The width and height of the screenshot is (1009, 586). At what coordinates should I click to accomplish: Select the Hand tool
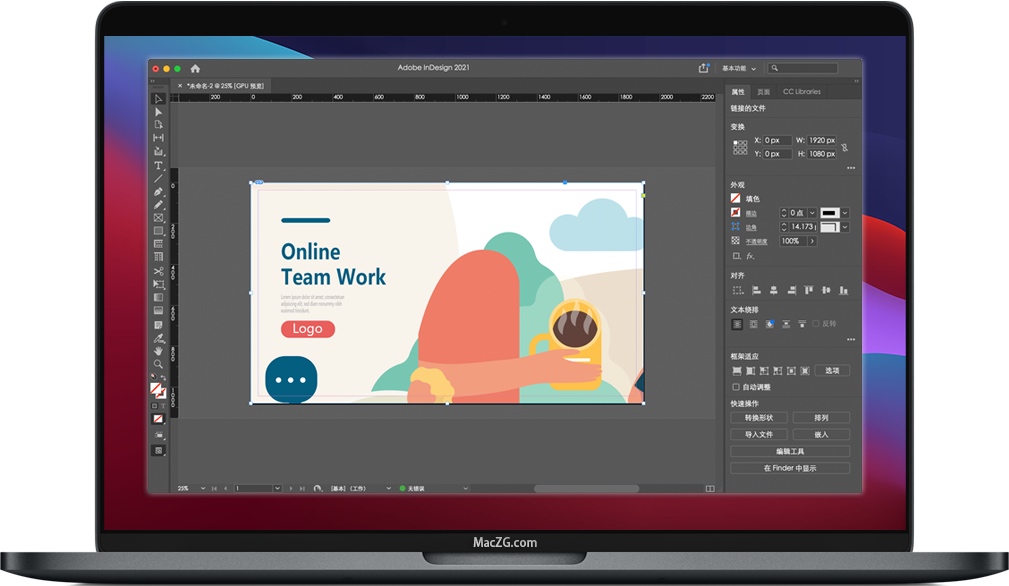click(x=158, y=351)
